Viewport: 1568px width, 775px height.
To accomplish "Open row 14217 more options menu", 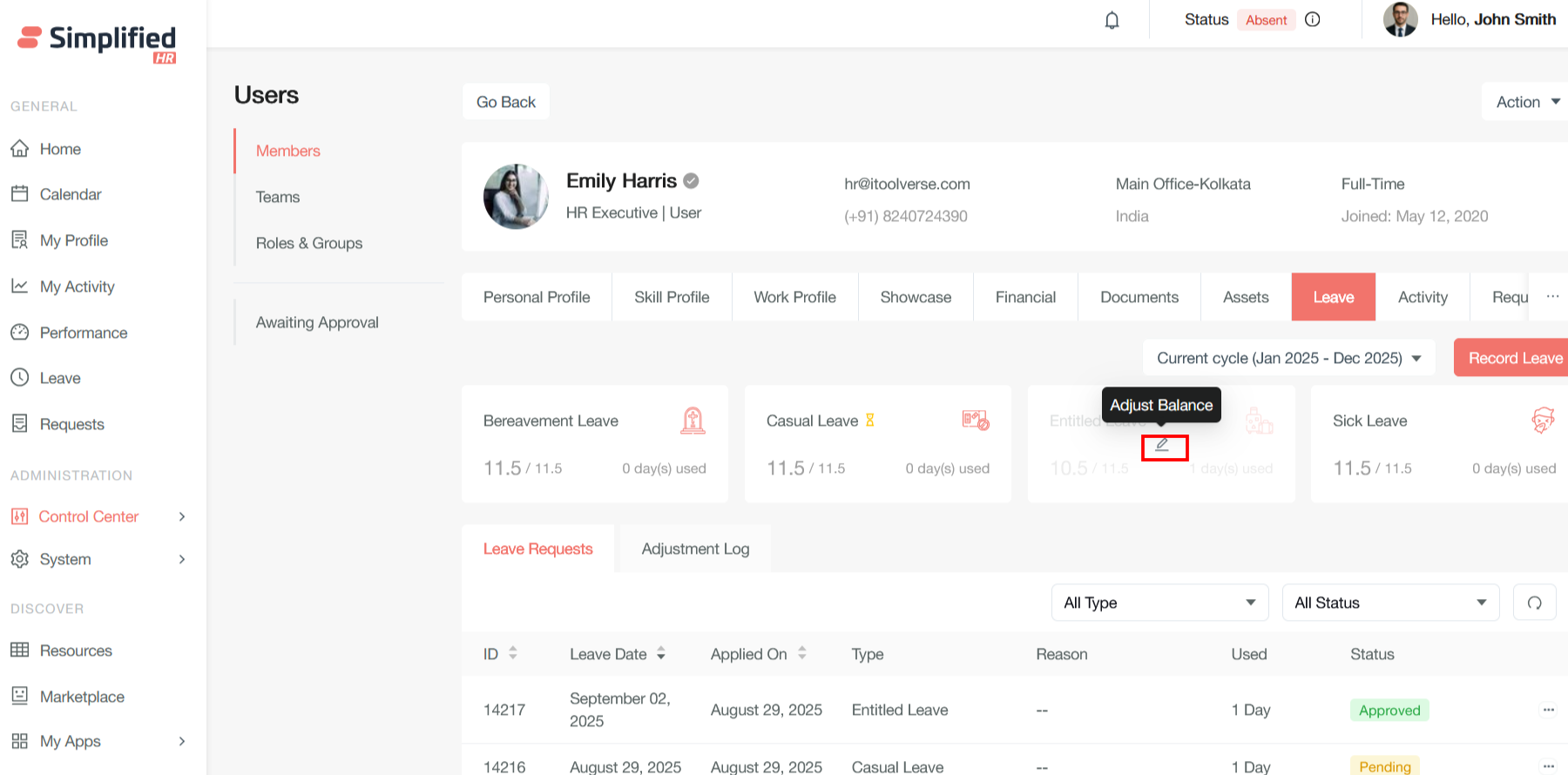I will (1548, 710).
